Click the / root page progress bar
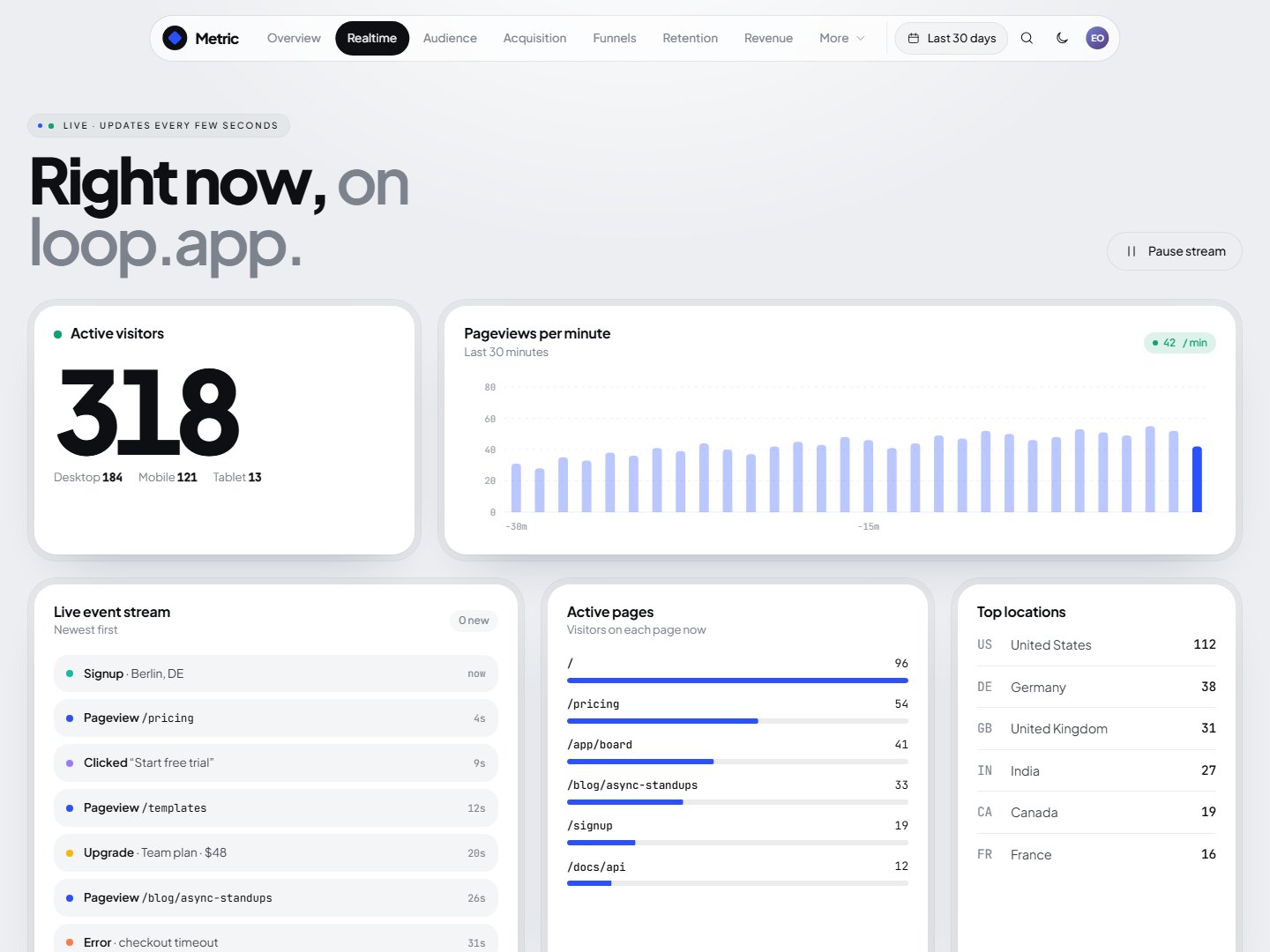Screen dimensions: 1270x952 coord(737,681)
